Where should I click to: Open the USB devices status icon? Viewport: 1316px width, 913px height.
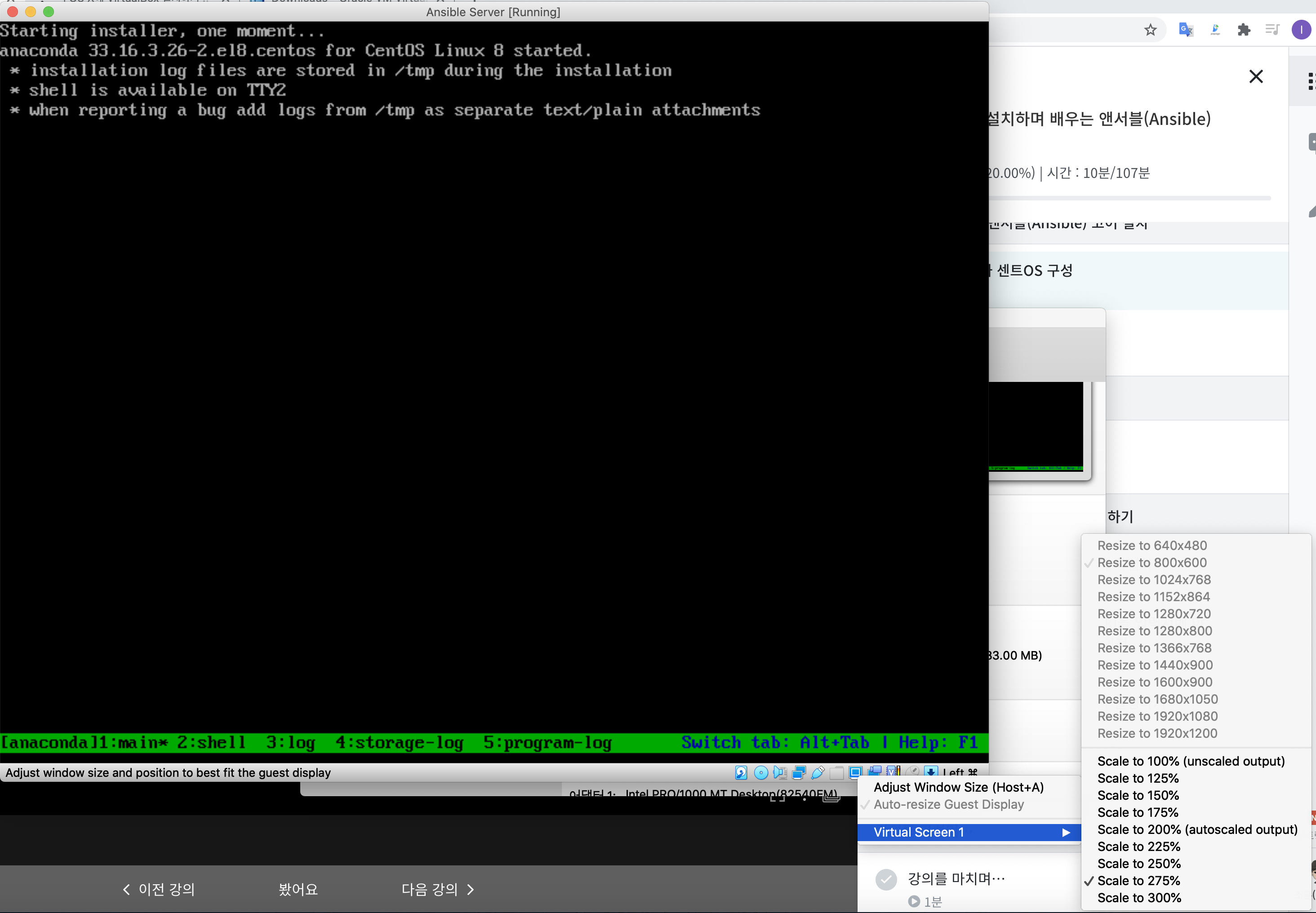[x=818, y=773]
